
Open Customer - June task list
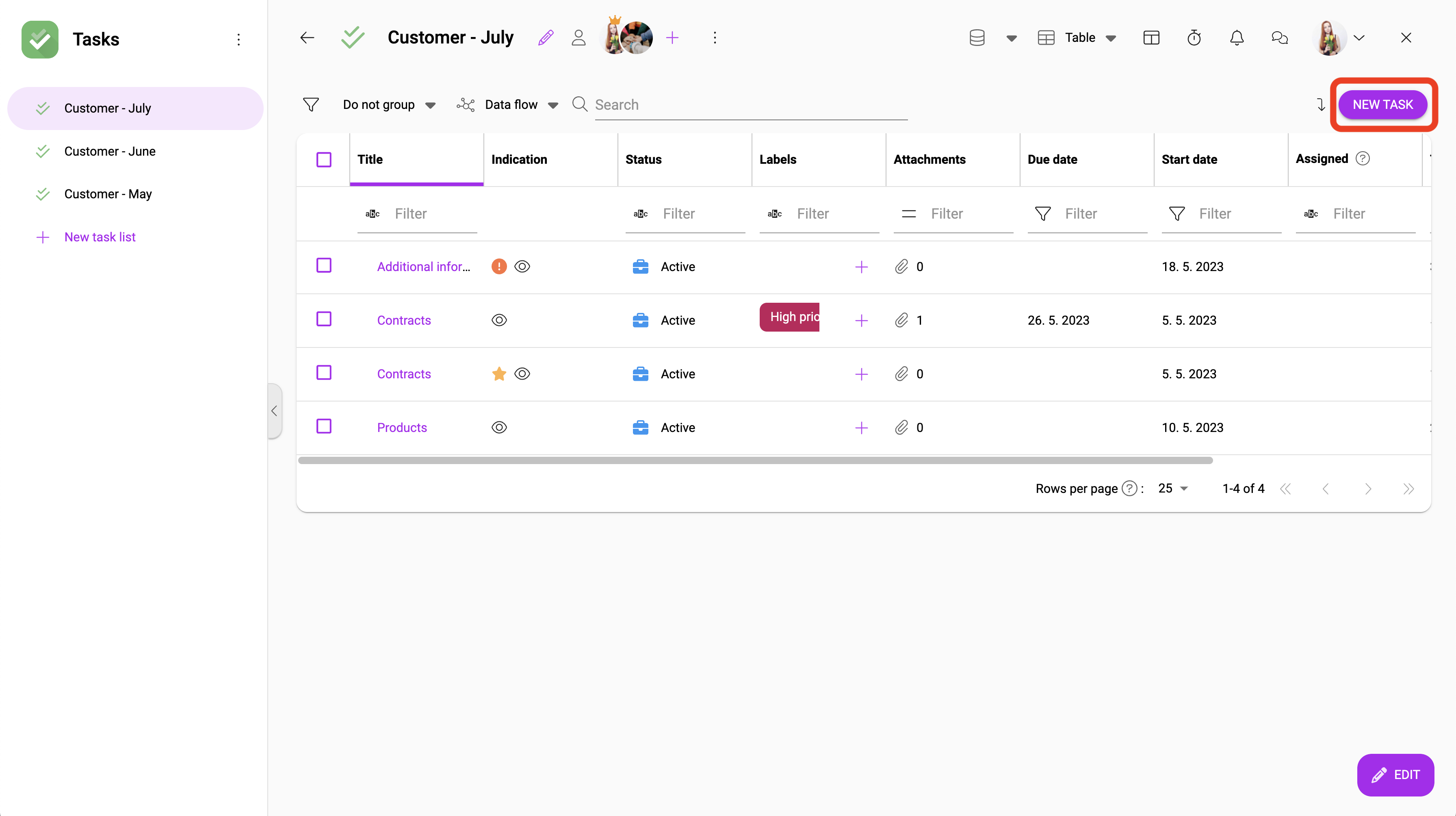pos(135,151)
